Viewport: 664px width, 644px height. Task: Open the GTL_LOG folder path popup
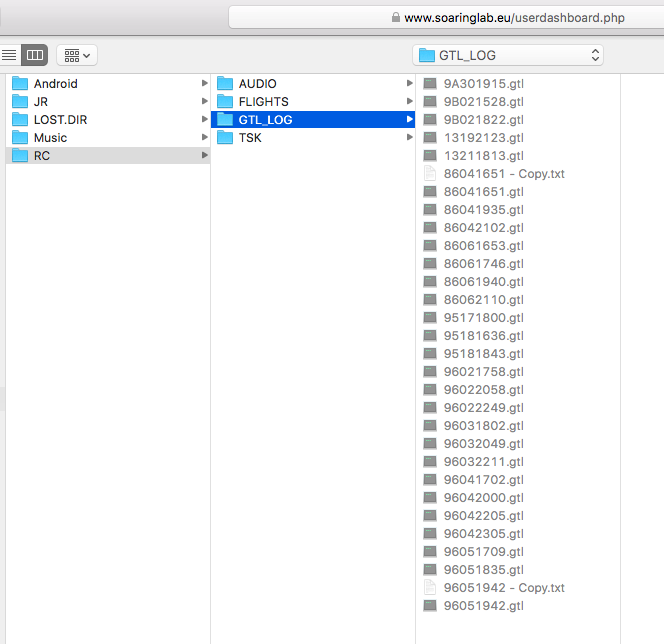(508, 55)
